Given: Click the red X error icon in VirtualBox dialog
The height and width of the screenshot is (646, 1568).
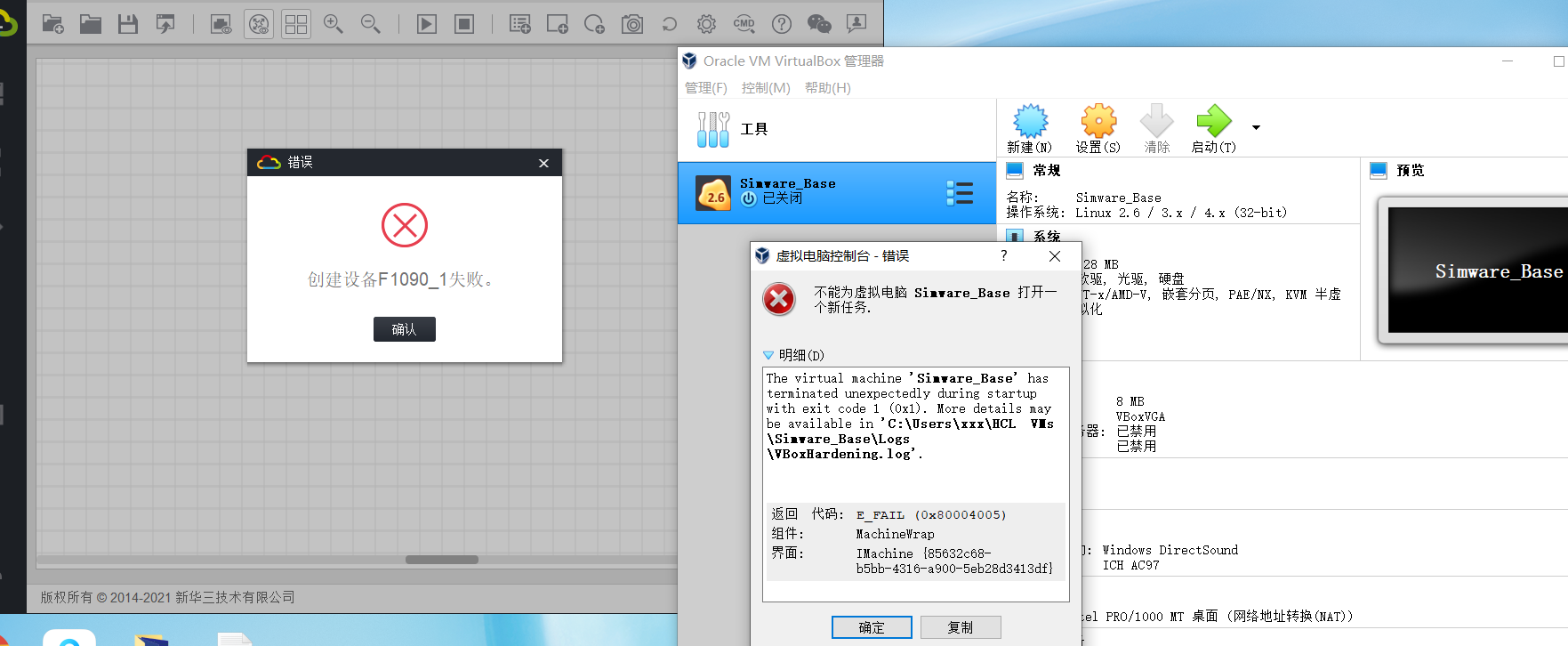Looking at the screenshot, I should pyautogui.click(x=779, y=299).
